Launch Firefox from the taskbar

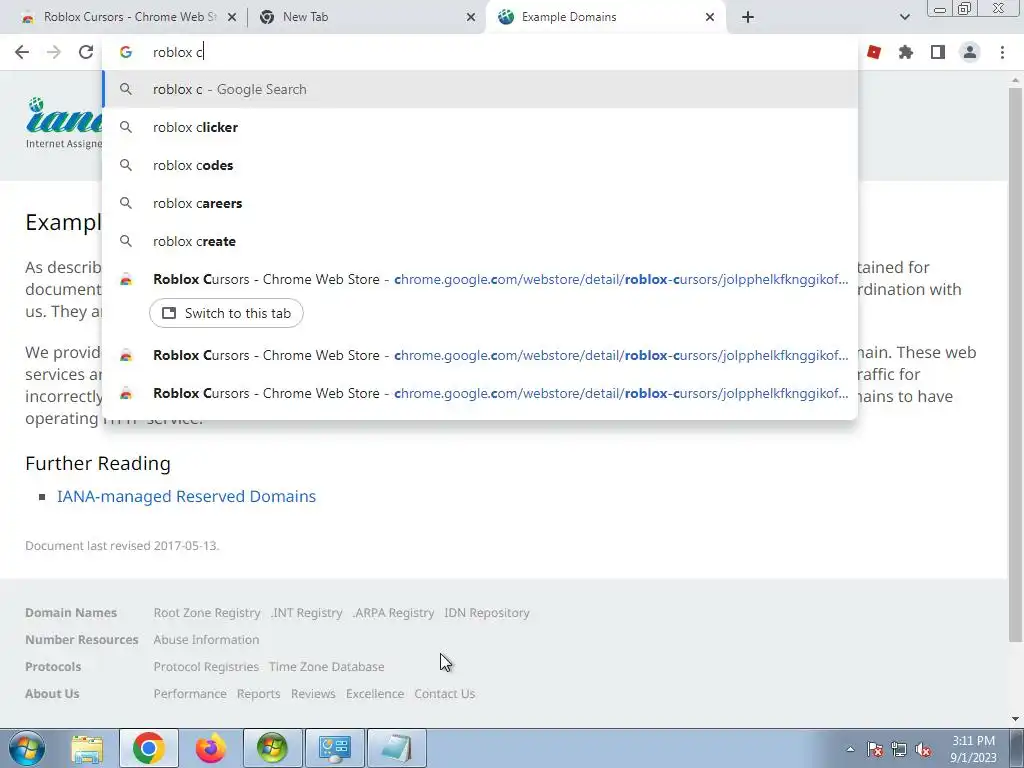210,748
